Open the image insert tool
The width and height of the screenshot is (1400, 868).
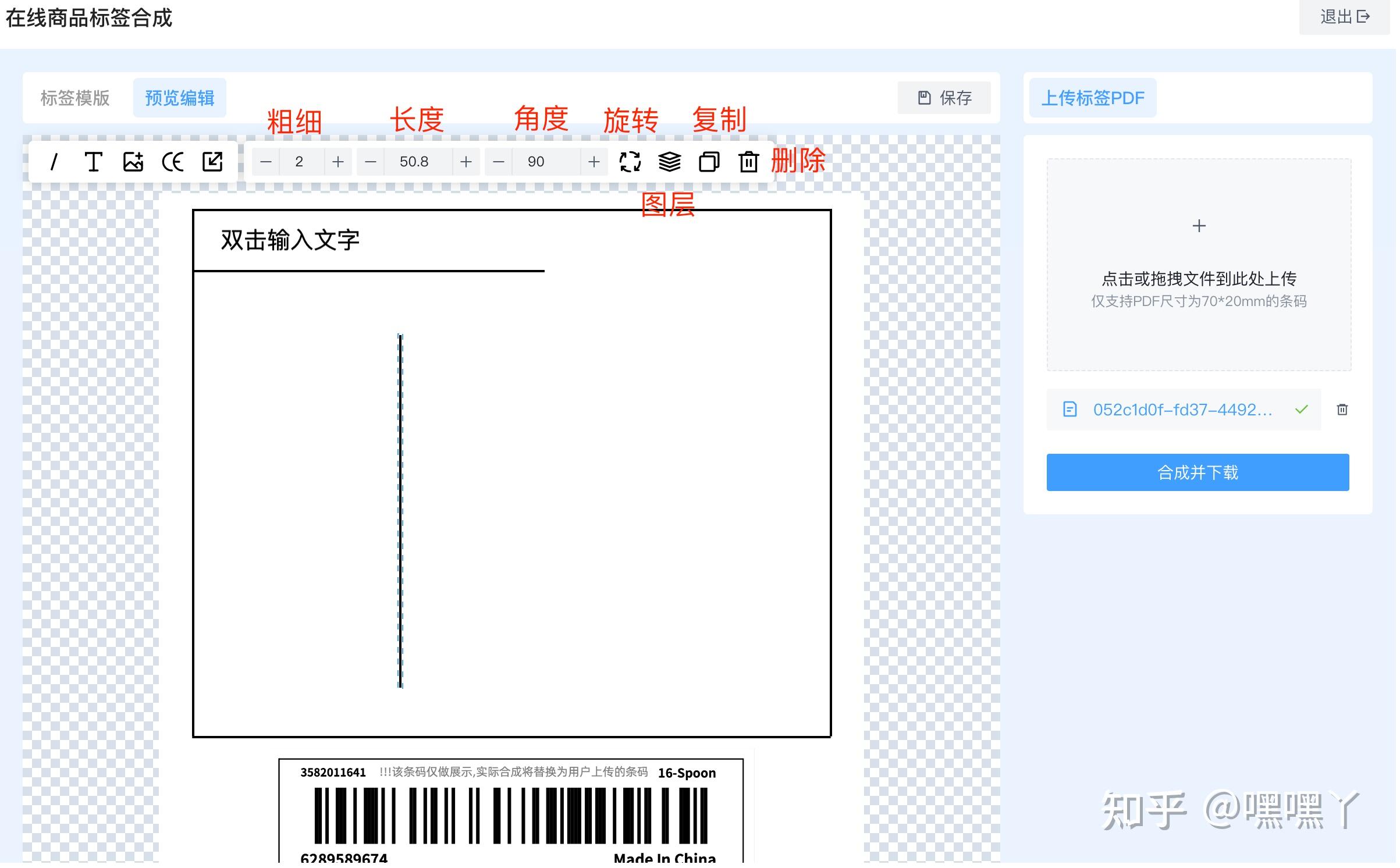[x=134, y=162]
